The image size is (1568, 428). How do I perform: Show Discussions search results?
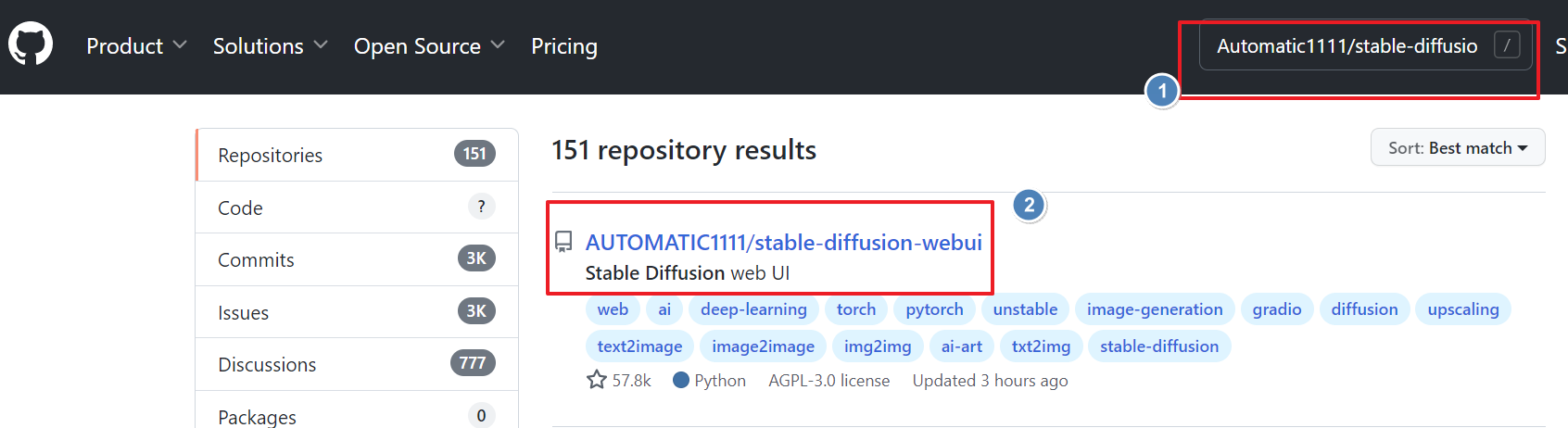point(357,364)
